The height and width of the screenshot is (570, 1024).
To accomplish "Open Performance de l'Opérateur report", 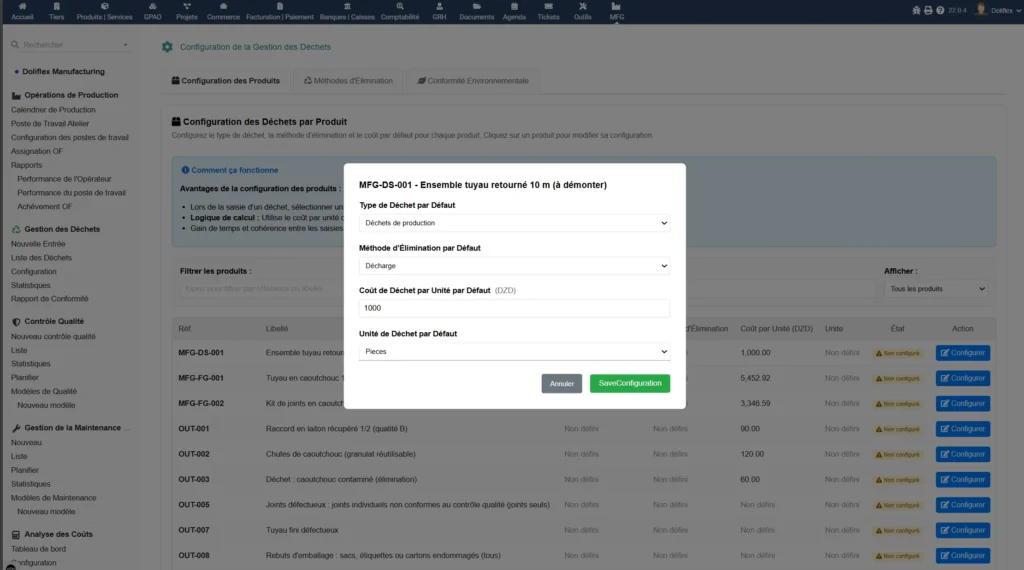I will pyautogui.click(x=64, y=179).
